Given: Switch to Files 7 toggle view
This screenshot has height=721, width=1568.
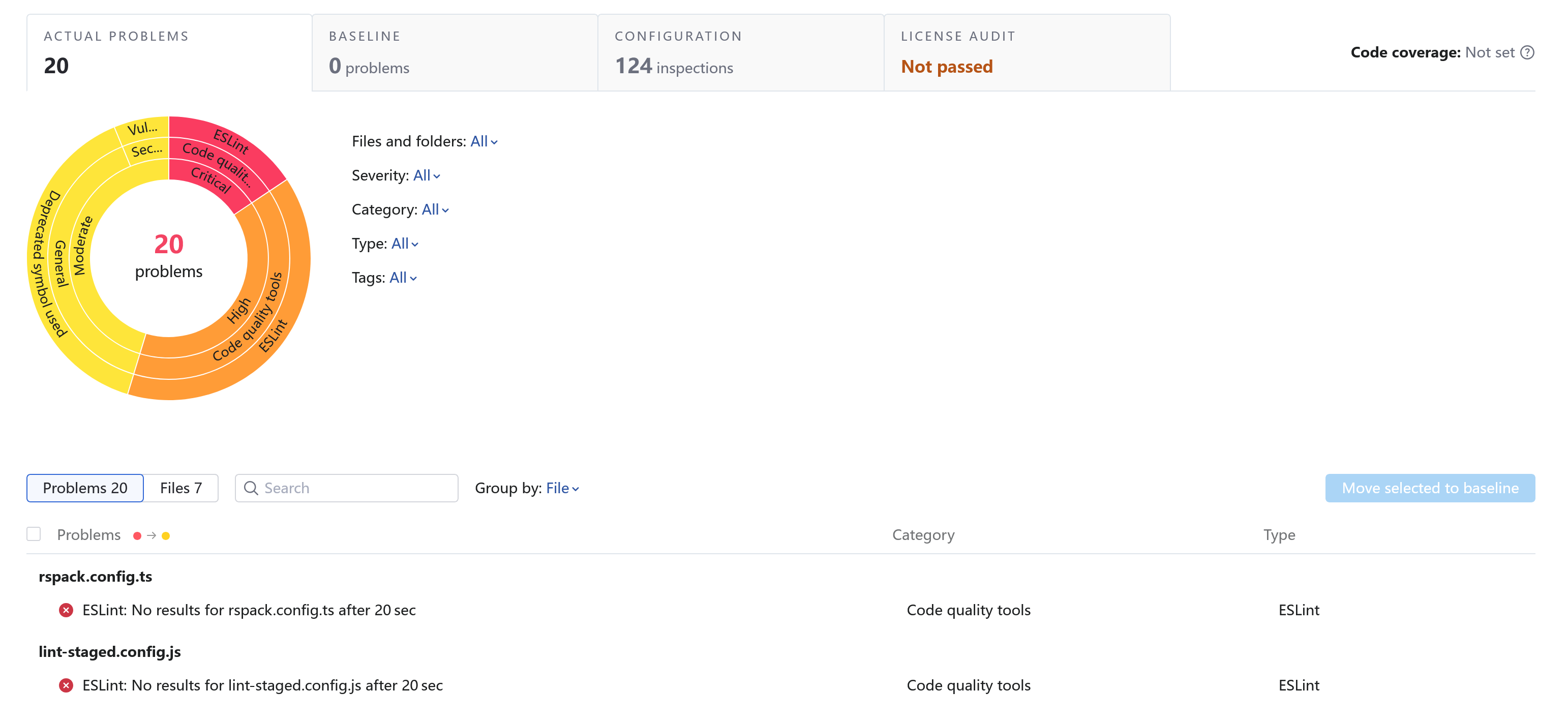Looking at the screenshot, I should pyautogui.click(x=181, y=488).
